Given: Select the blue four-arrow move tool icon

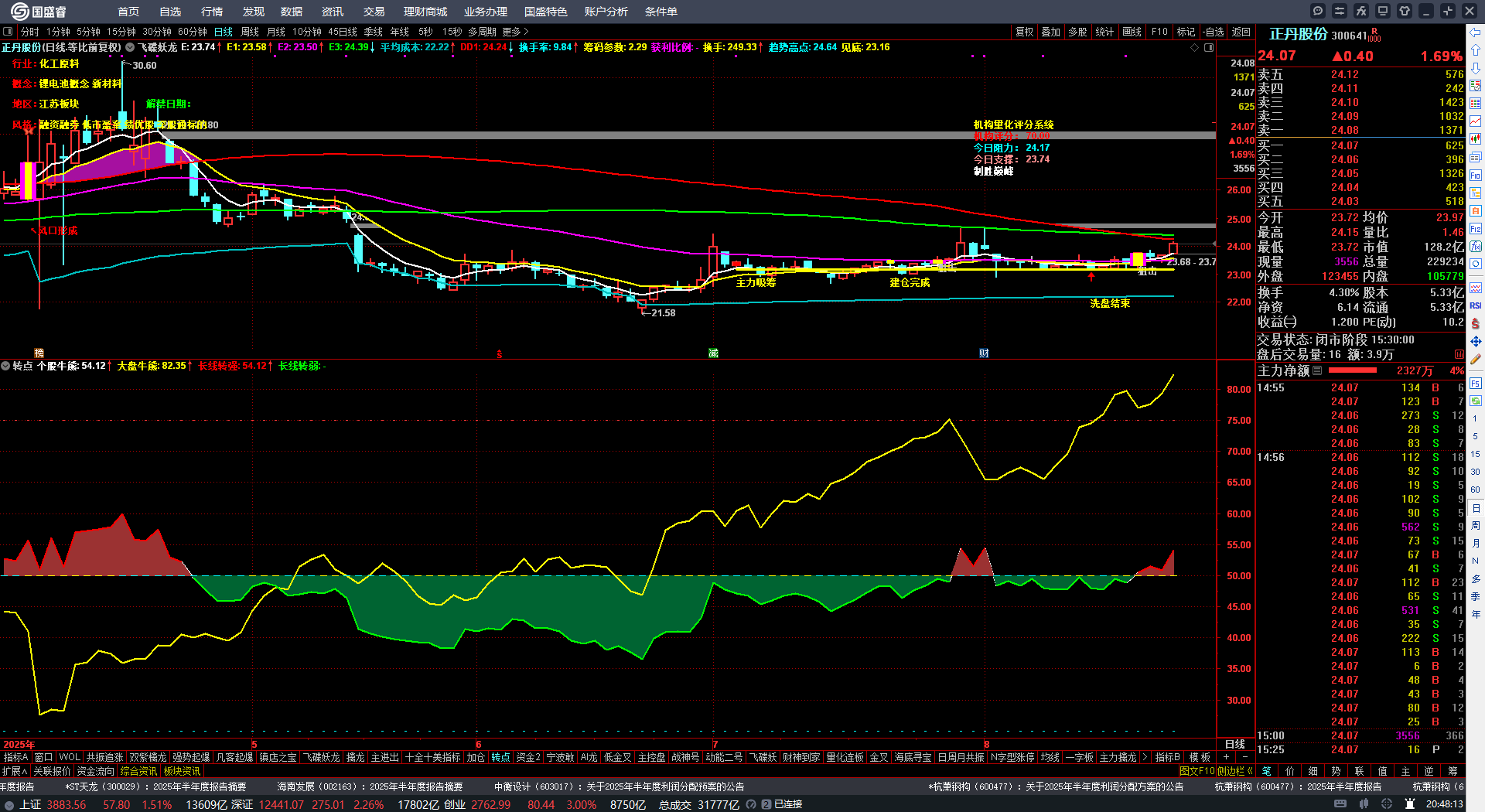Looking at the screenshot, I should coord(1476,341).
